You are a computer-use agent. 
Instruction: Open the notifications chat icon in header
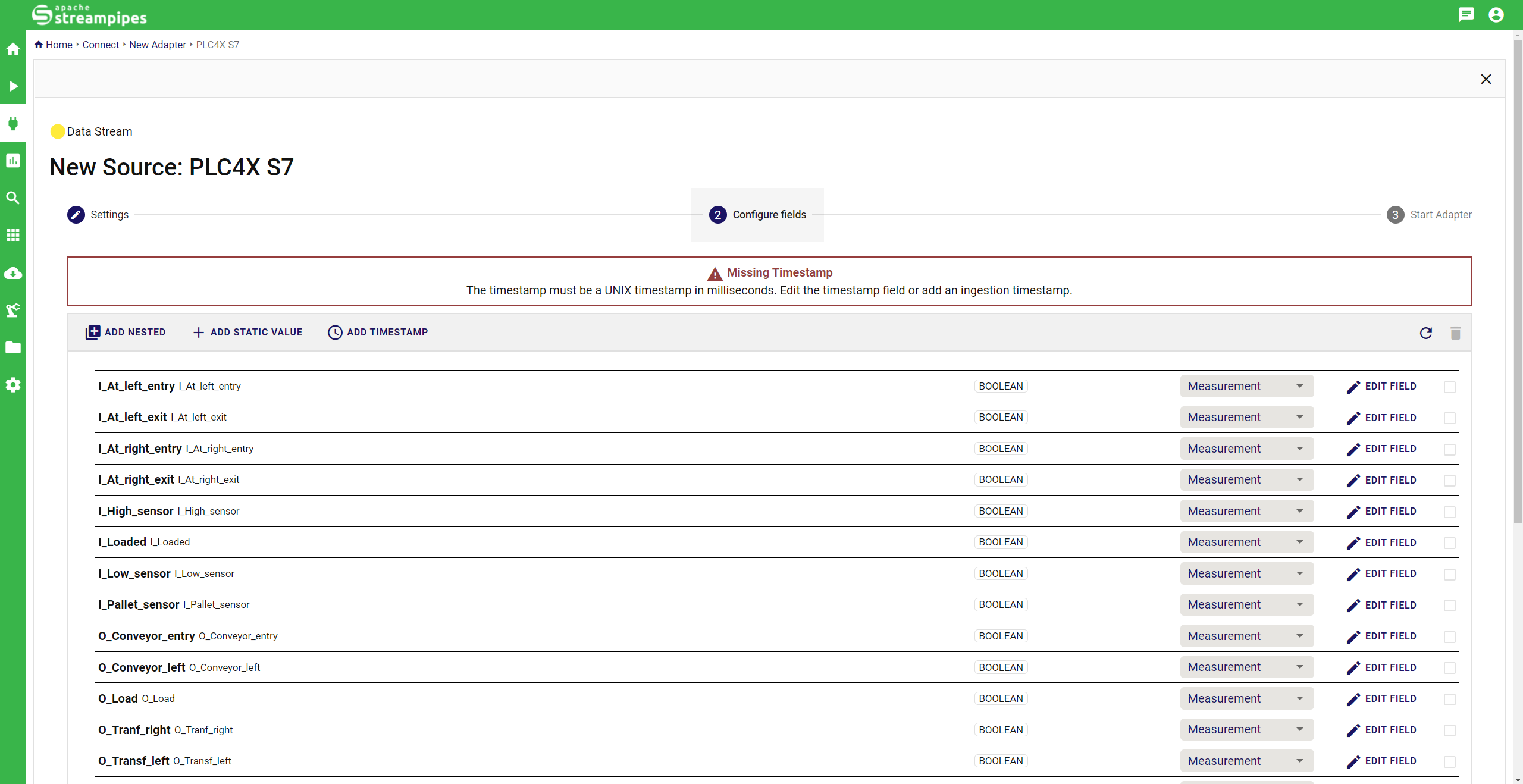1466,15
